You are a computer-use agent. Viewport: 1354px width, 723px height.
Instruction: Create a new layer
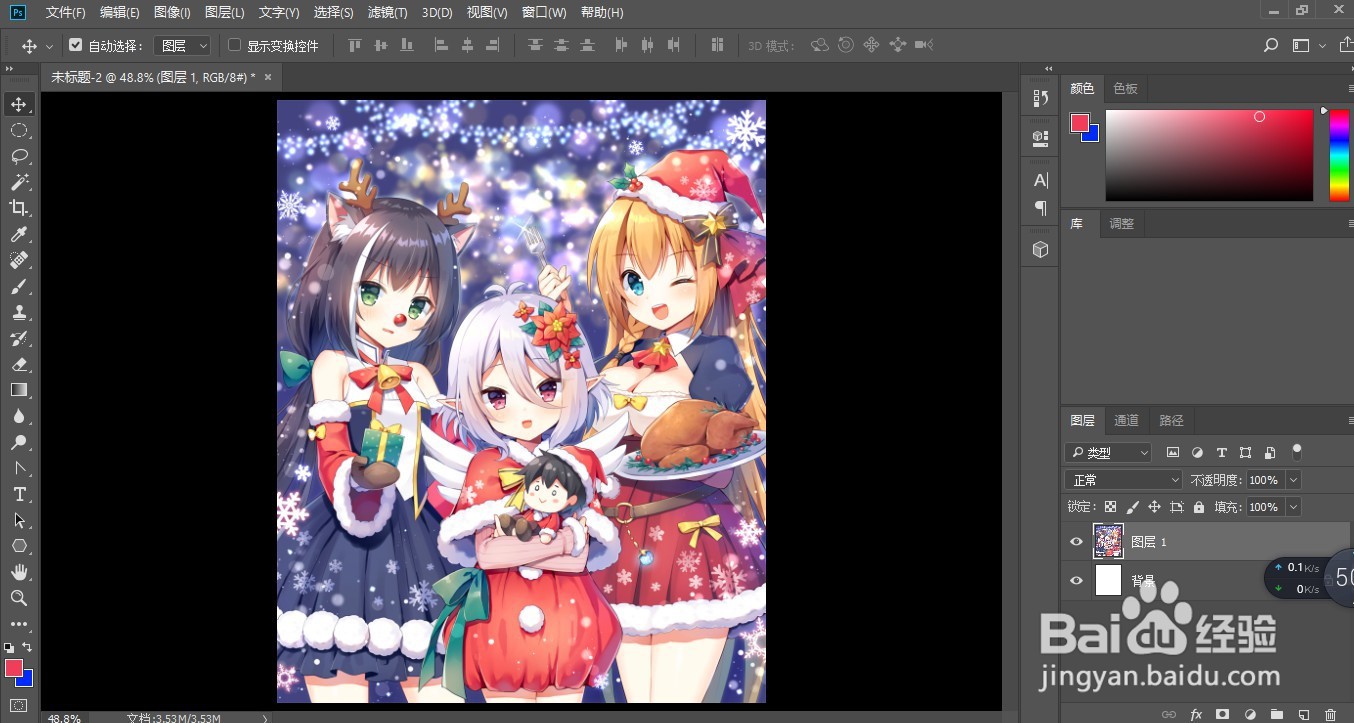coord(1303,715)
